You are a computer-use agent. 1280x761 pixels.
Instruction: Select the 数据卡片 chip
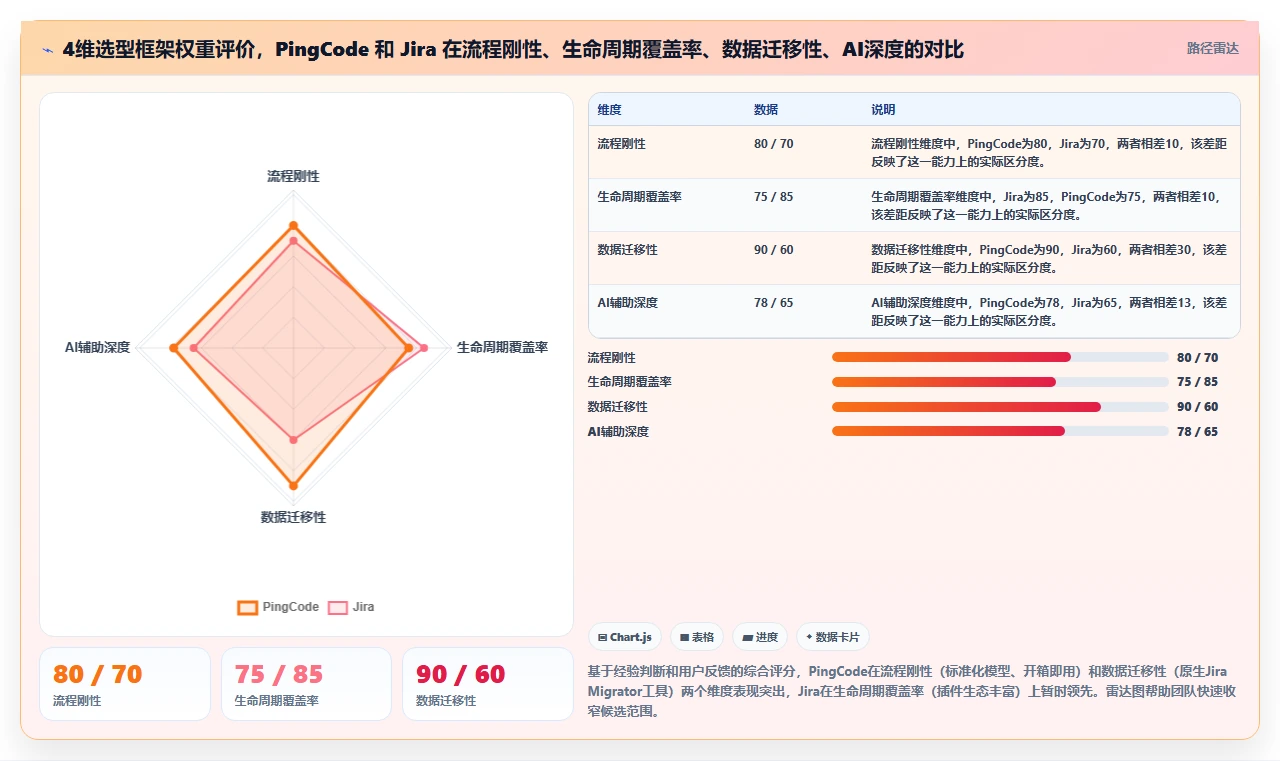(x=833, y=637)
